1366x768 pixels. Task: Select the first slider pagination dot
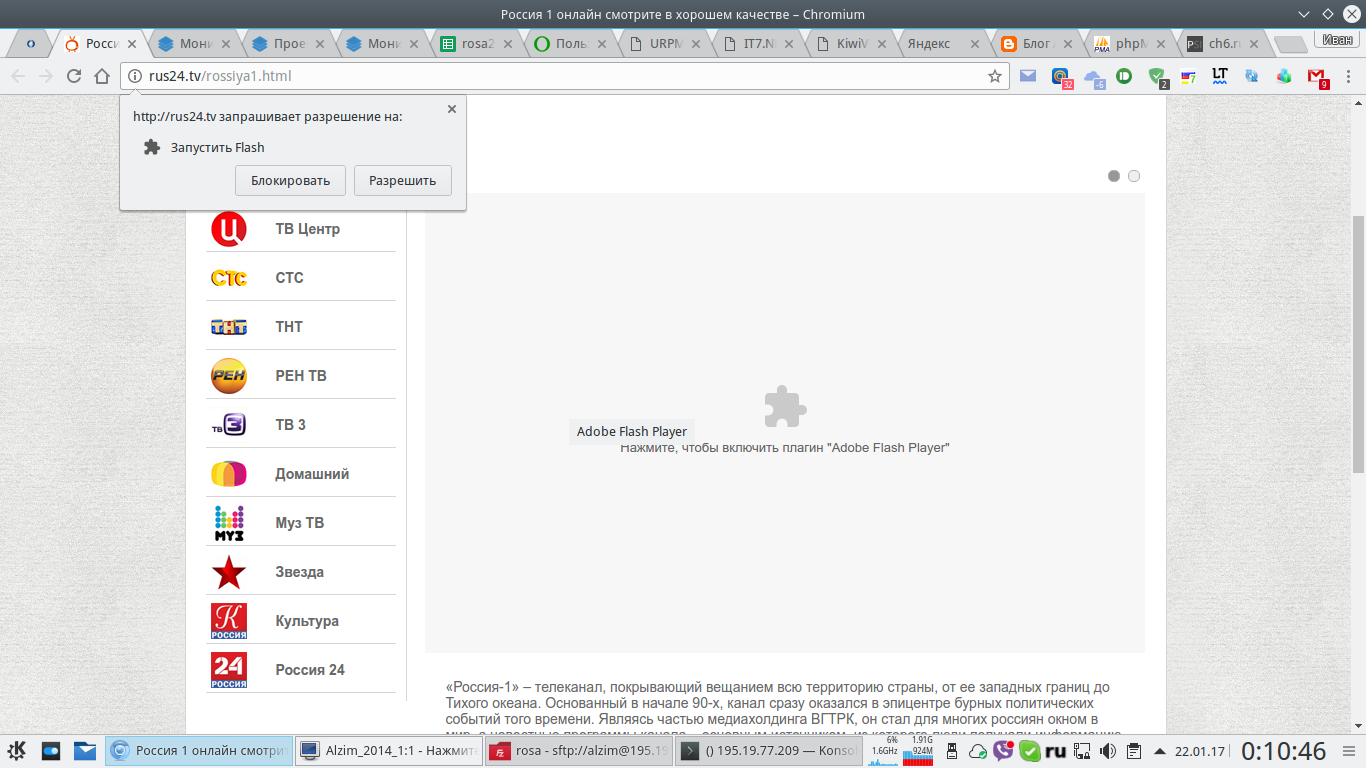click(1114, 176)
